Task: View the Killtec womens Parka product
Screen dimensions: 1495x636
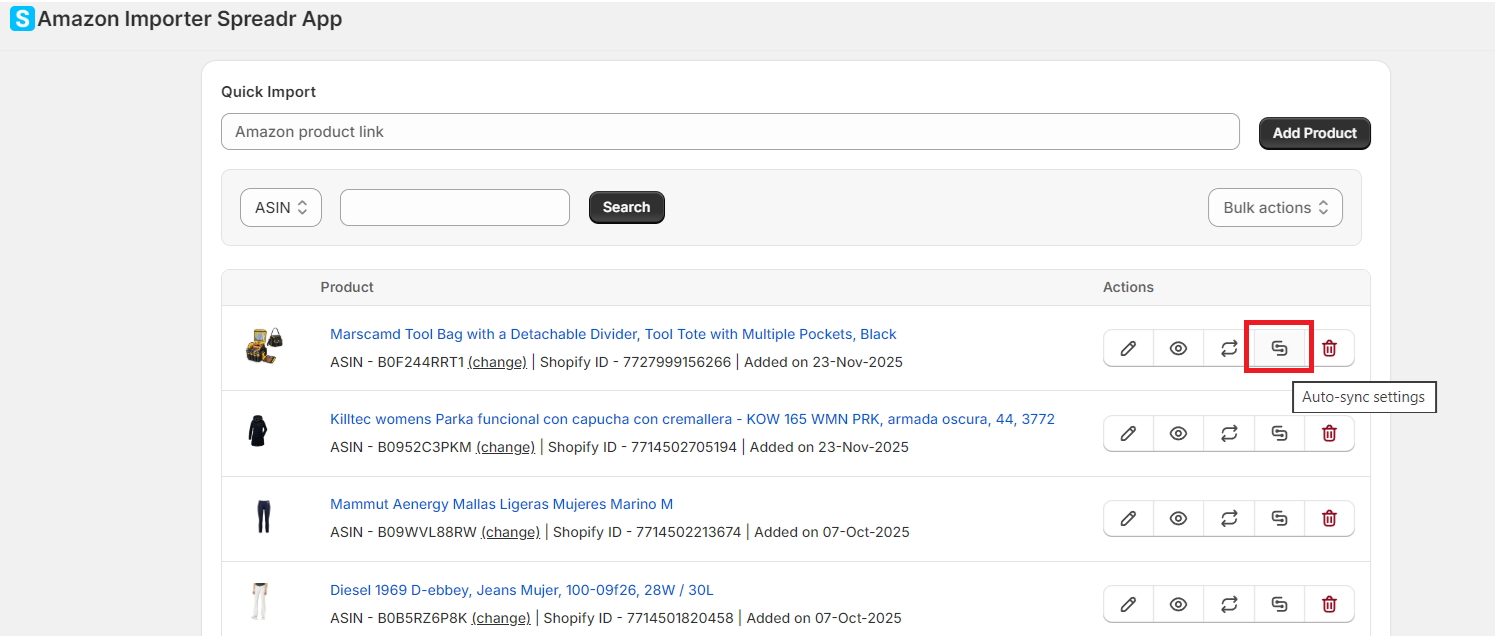Action: tap(1179, 433)
